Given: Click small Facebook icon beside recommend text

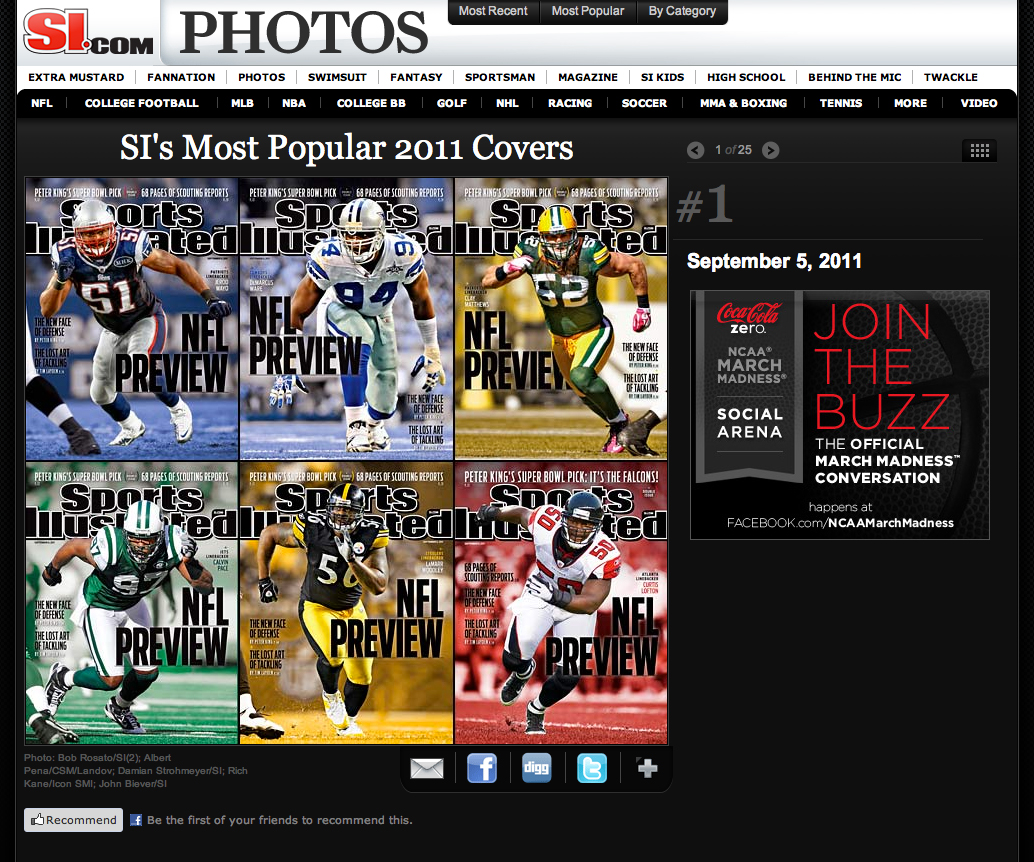Looking at the screenshot, I should click(136, 820).
